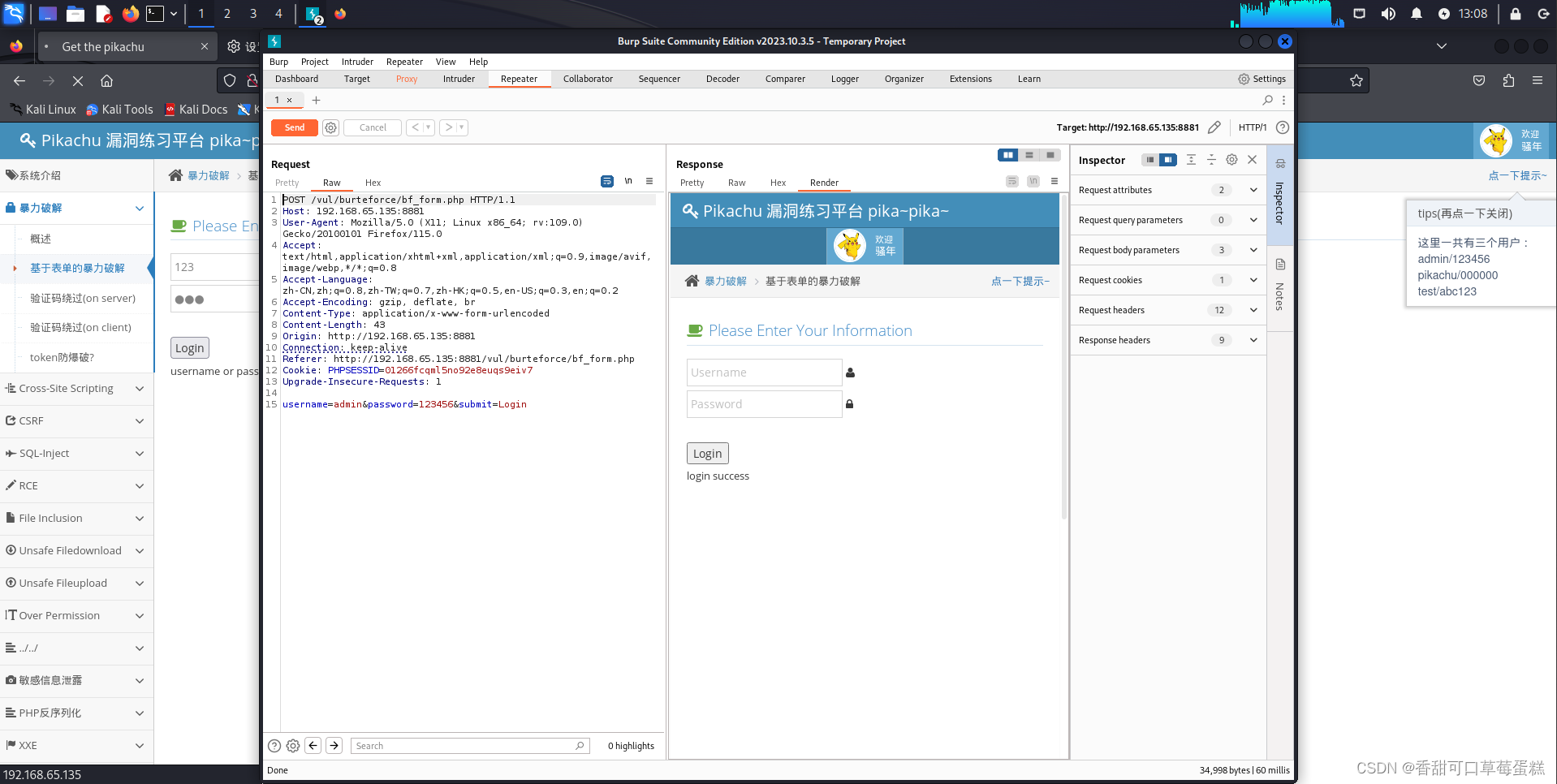Go to previous search match arrow
The height and width of the screenshot is (784, 1557).
coord(313,746)
